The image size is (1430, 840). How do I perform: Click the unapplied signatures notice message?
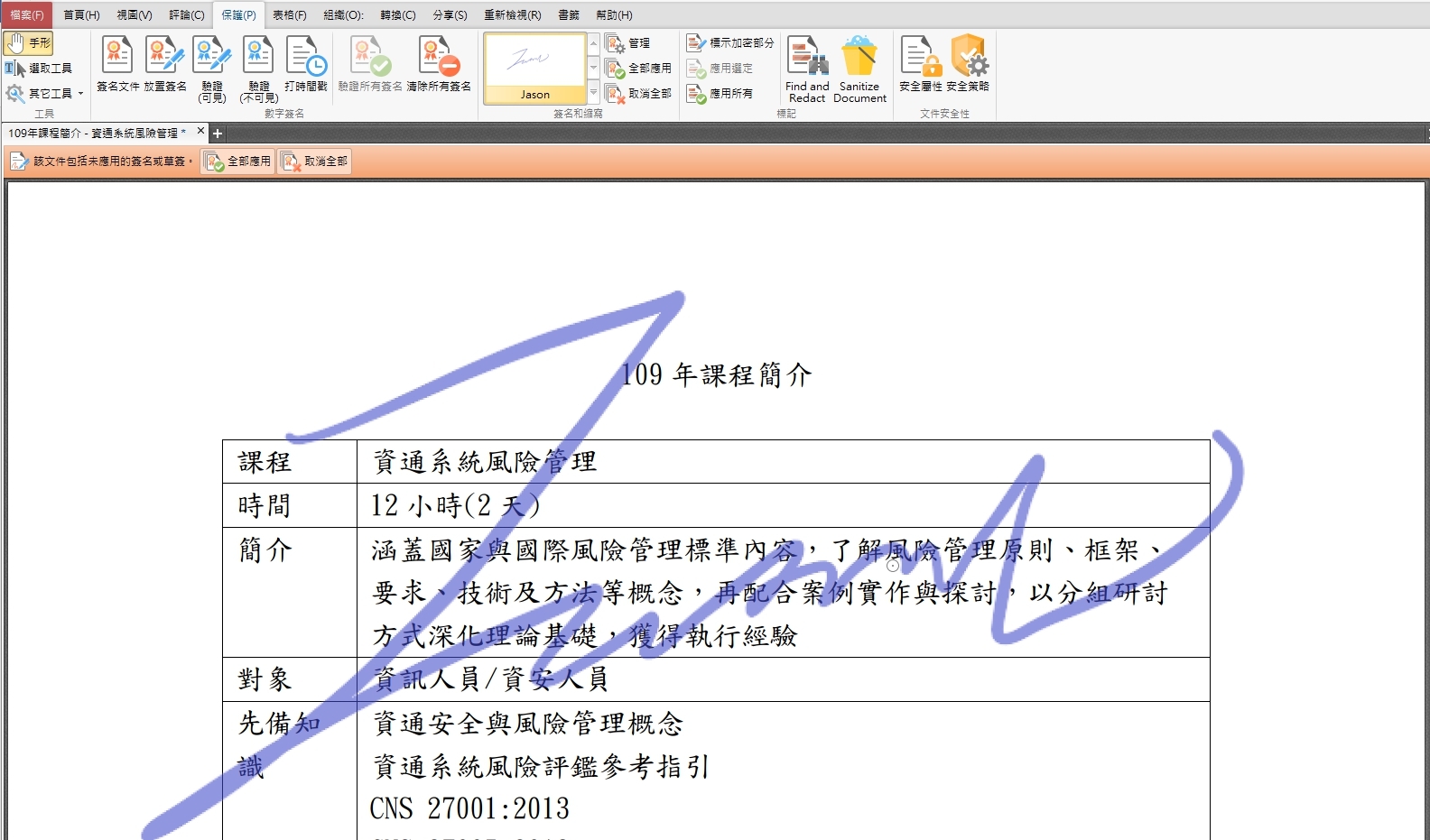[x=102, y=162]
